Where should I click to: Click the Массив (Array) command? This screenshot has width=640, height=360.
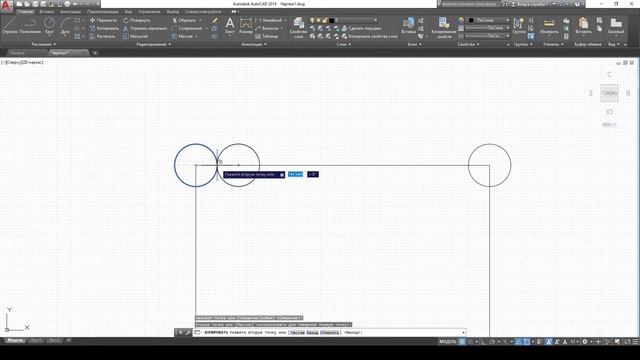[x=182, y=36]
